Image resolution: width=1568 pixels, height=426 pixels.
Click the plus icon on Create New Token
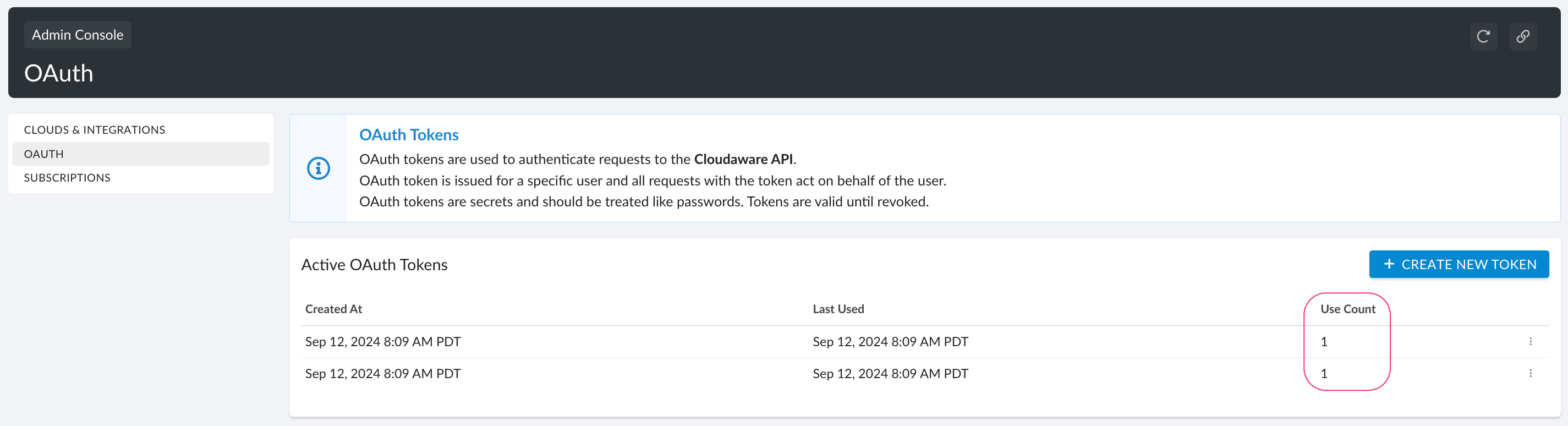click(x=1390, y=264)
